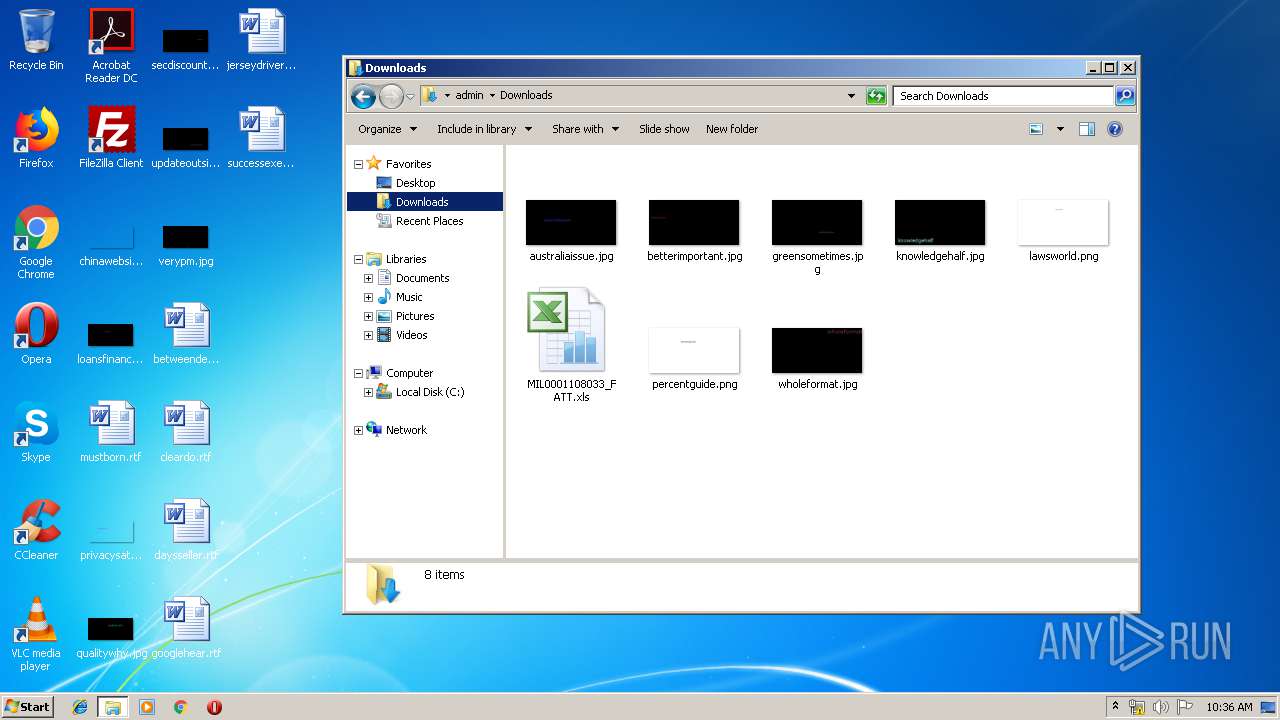Select Desktop under Favorites

point(415,183)
